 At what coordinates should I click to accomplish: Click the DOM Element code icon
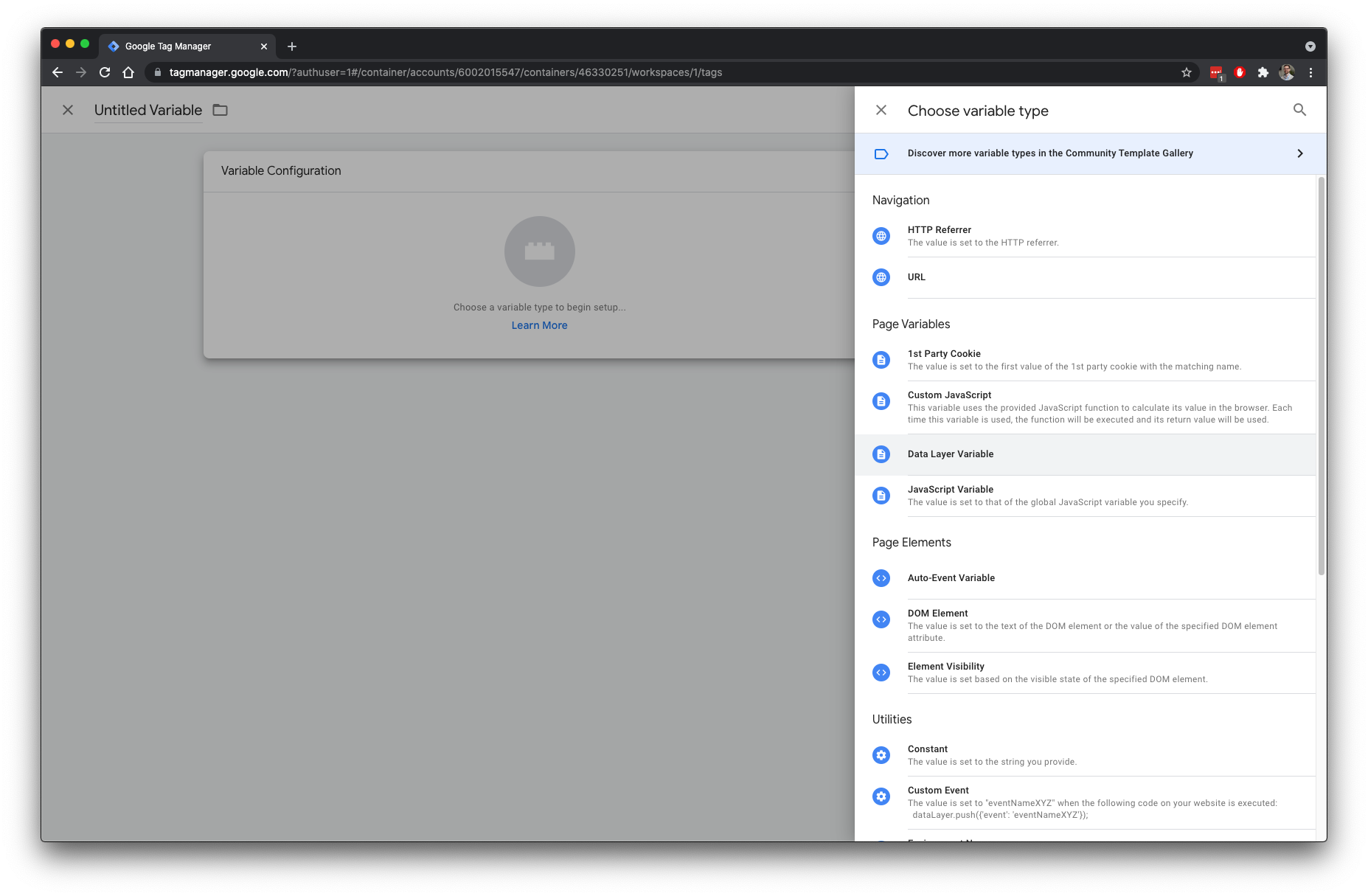point(881,619)
